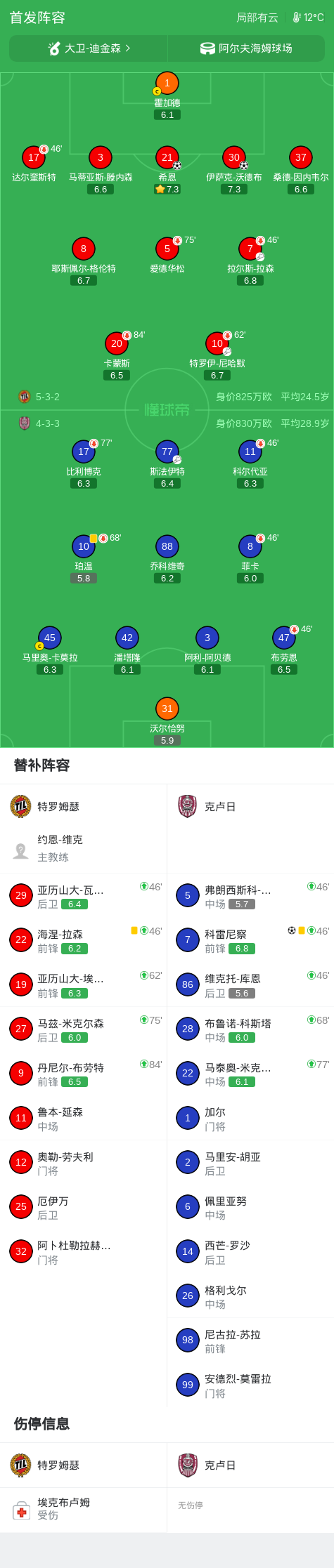Open player 伊萨克-沃德布 number 30

point(234,157)
